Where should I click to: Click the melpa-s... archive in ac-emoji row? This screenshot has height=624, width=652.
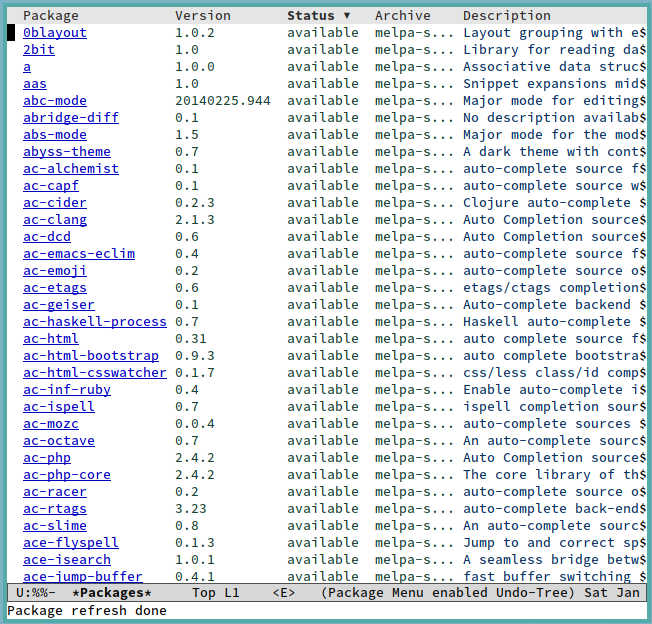point(415,271)
